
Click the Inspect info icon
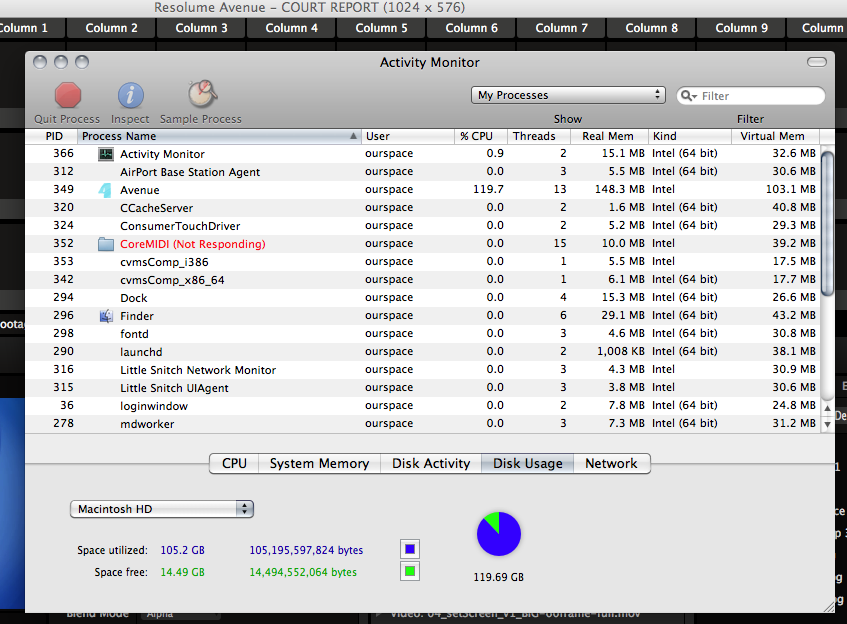[130, 96]
